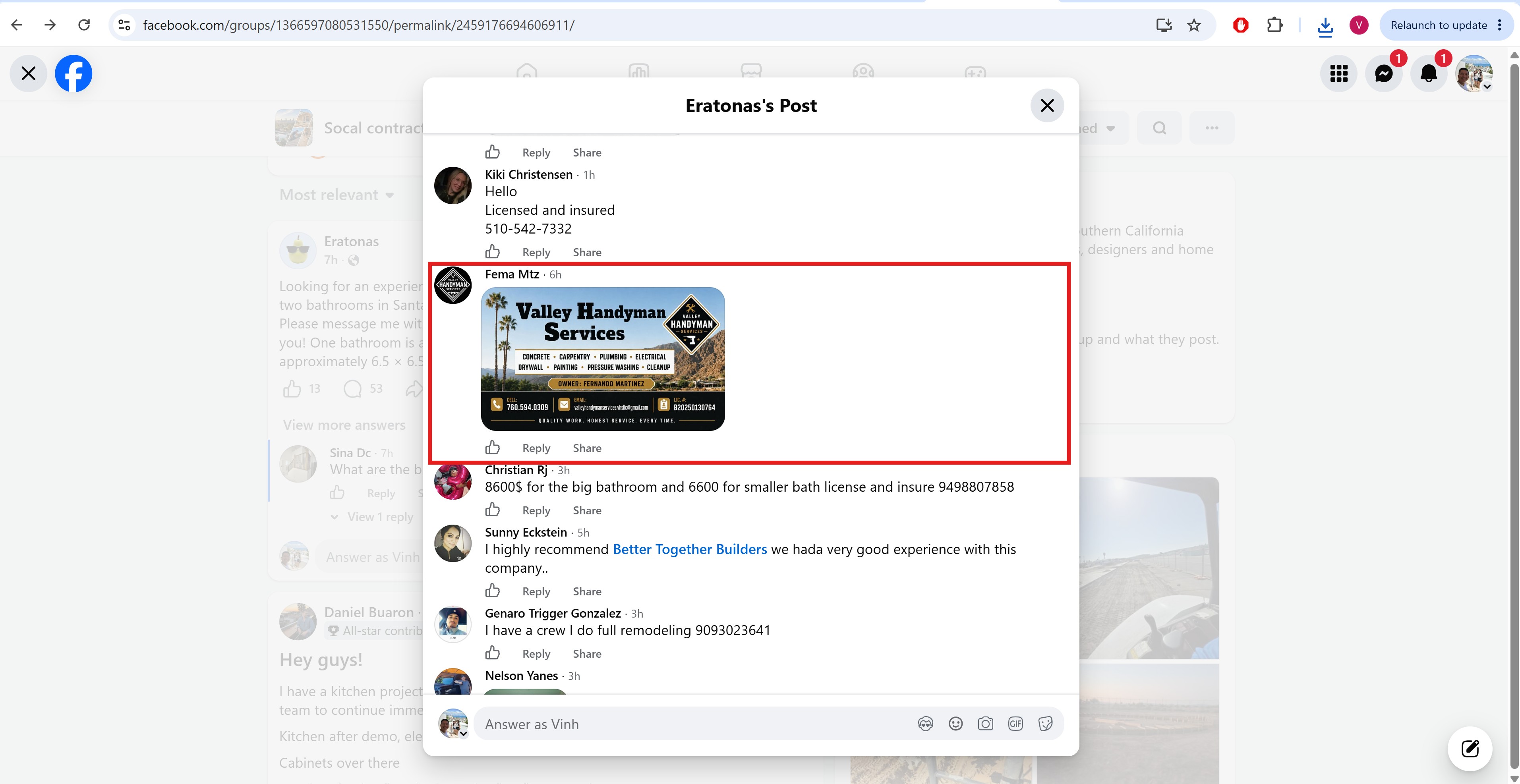Add a GIF to the answer

(x=1015, y=724)
